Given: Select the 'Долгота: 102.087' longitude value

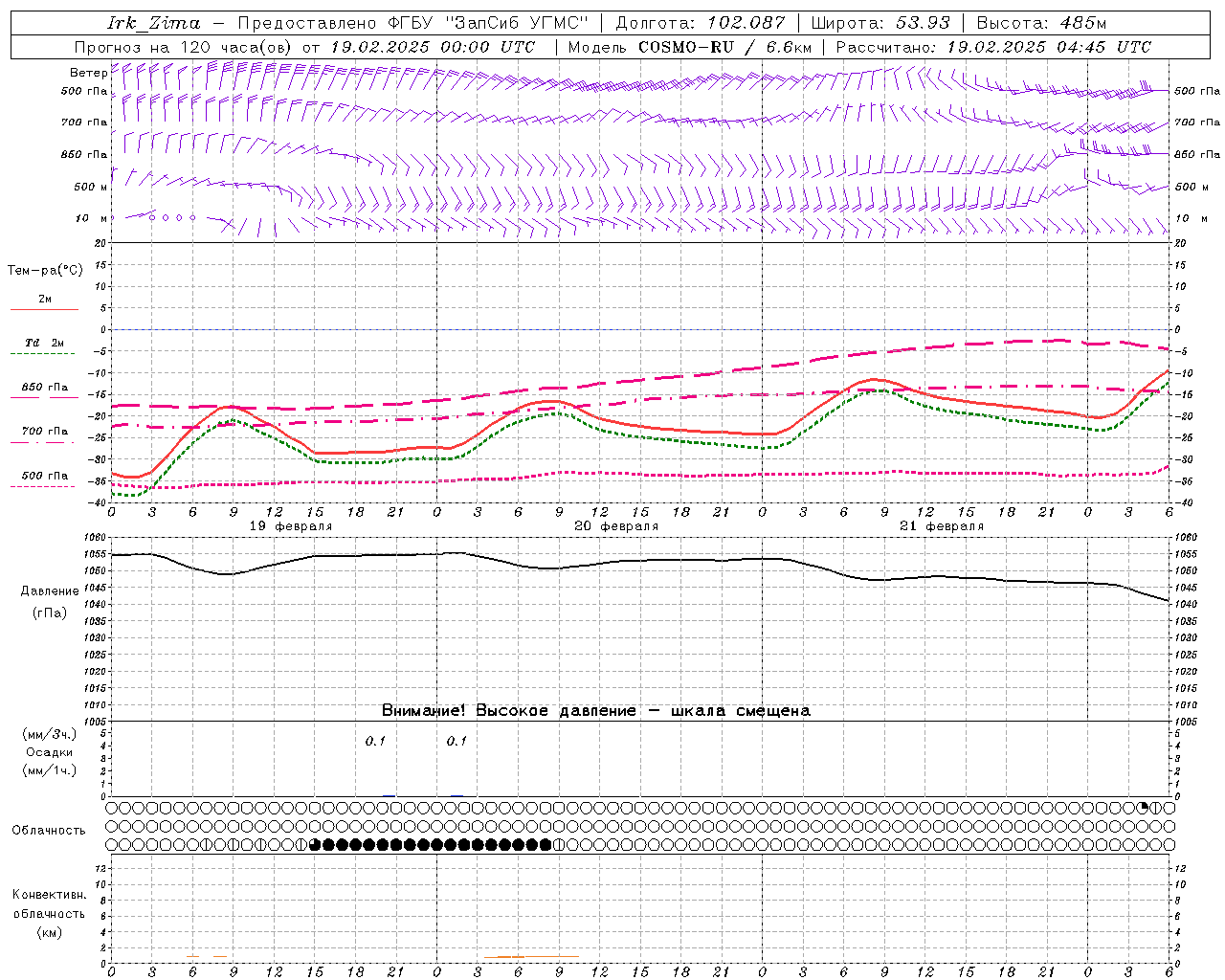Looking at the screenshot, I should [x=701, y=23].
